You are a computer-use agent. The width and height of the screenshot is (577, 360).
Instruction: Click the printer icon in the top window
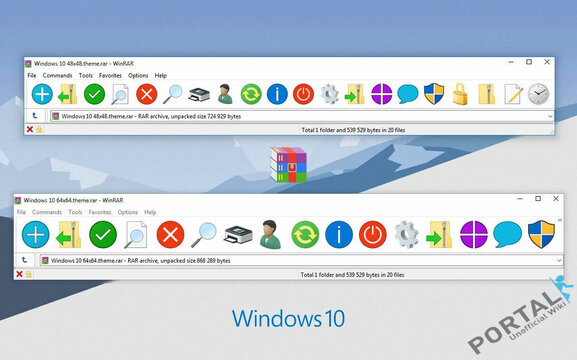click(x=199, y=95)
